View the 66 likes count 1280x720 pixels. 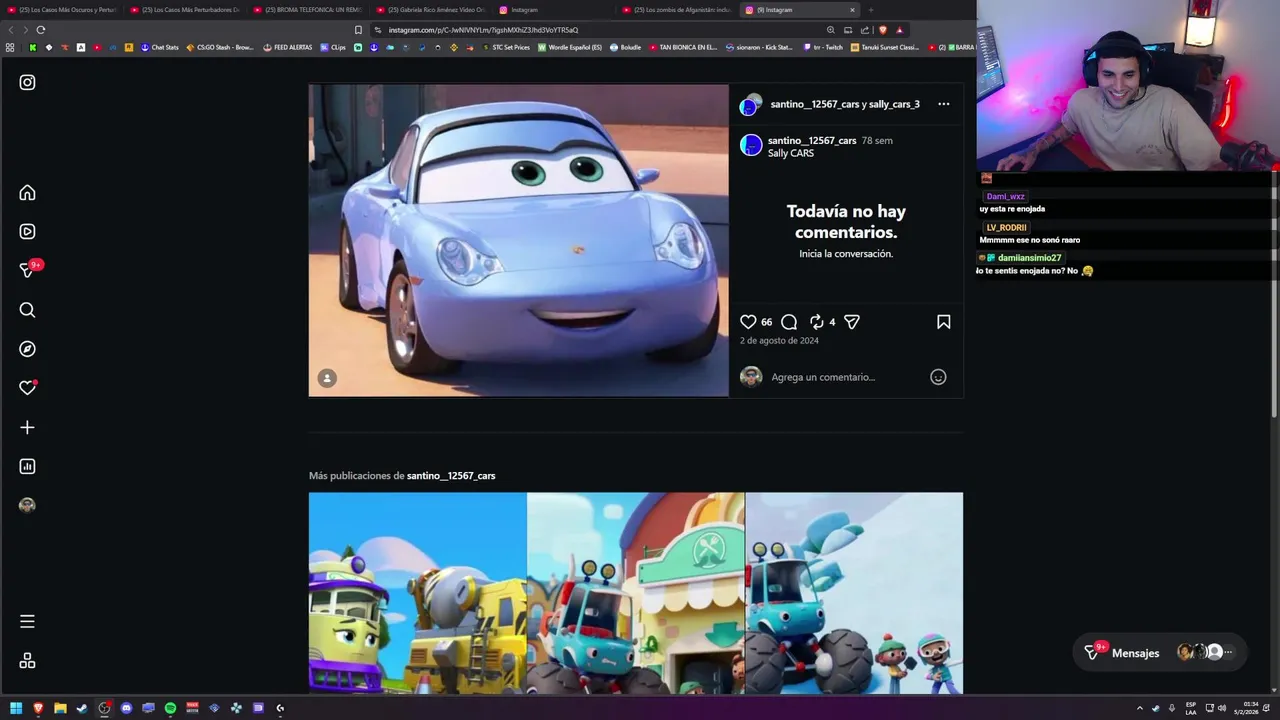tap(766, 322)
